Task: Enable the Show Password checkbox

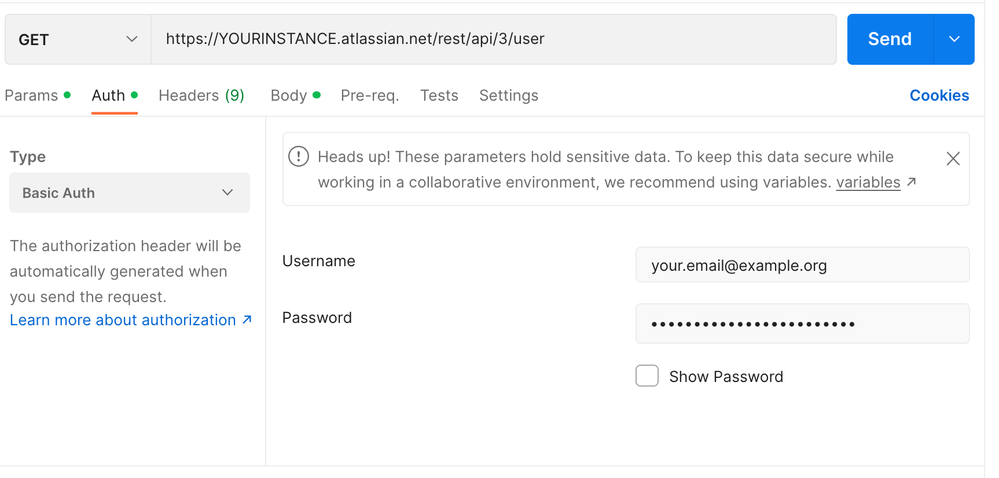Action: point(647,376)
